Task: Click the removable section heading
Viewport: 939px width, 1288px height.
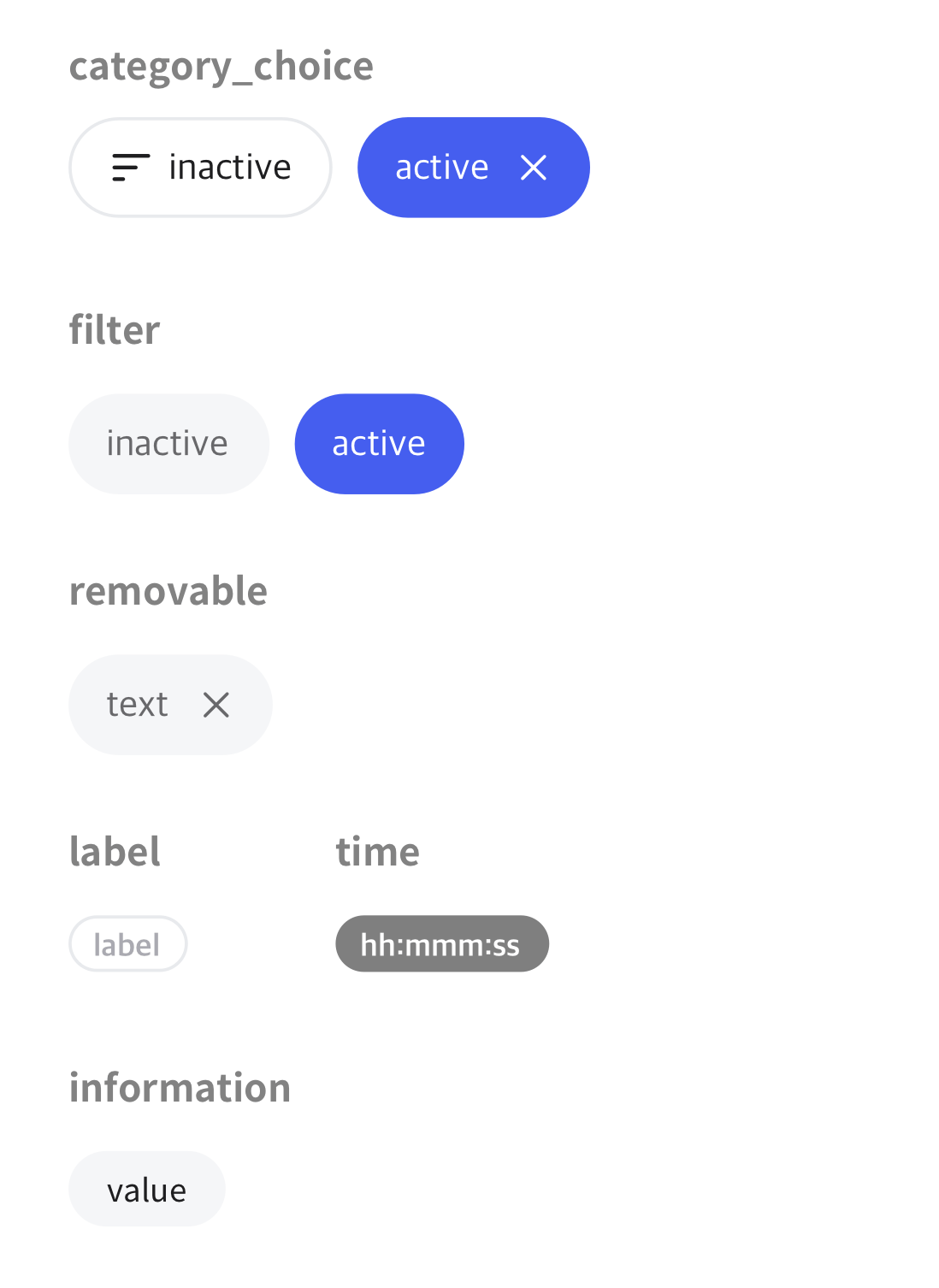Action: (168, 591)
